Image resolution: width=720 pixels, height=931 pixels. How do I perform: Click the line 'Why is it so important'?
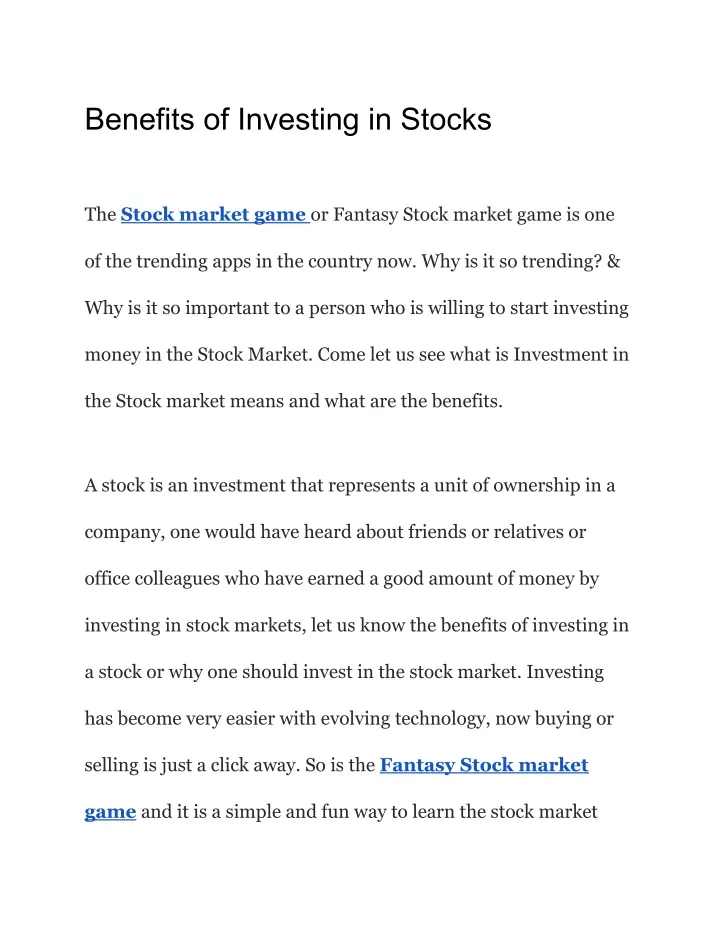pos(356,308)
